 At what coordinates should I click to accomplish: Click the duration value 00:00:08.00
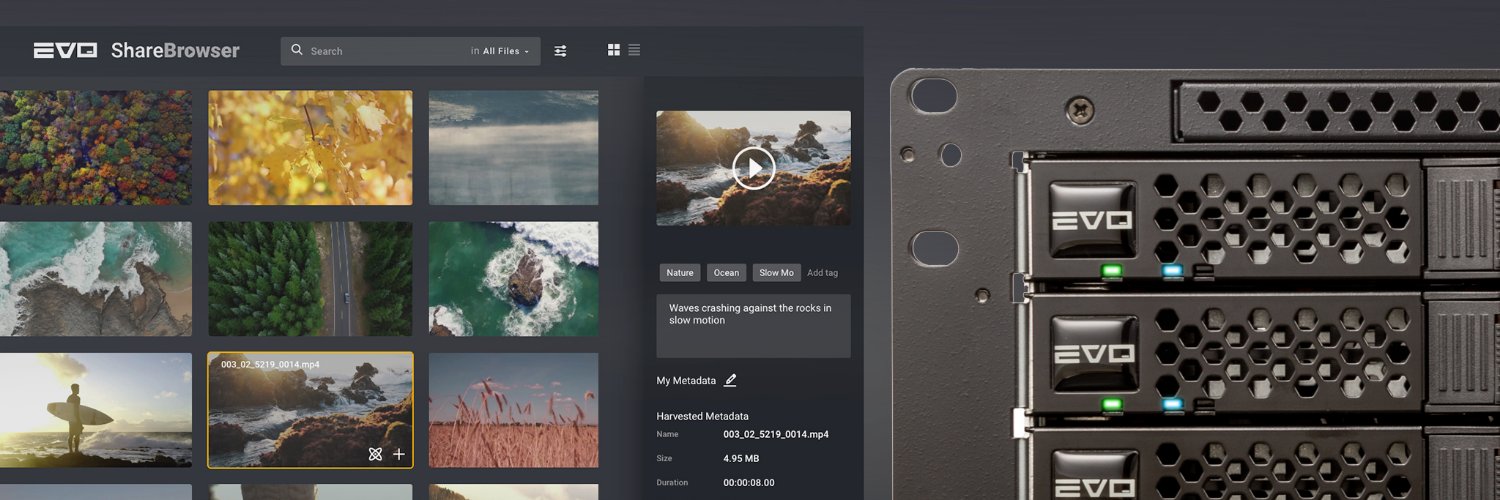coord(749,483)
